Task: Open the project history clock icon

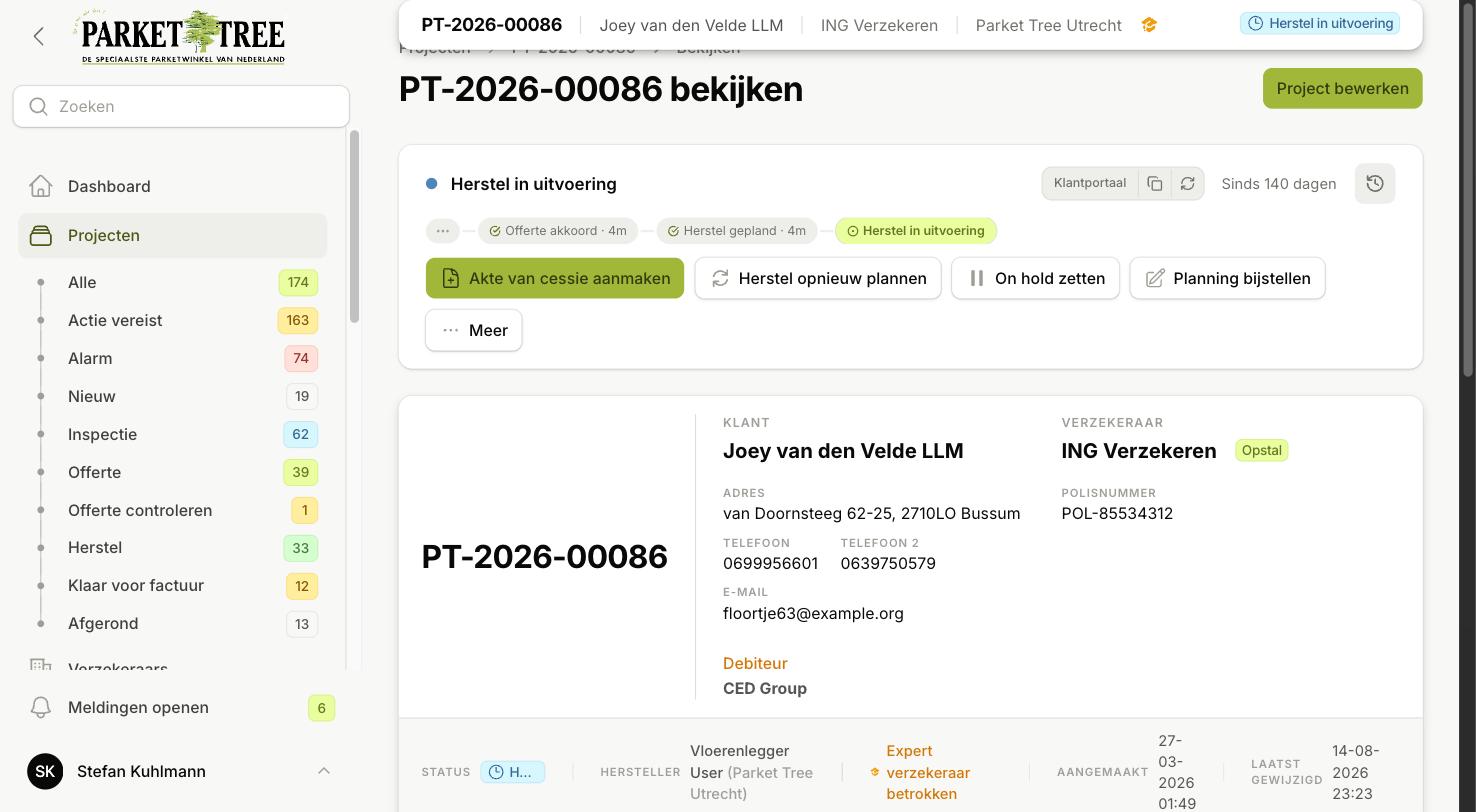Action: tap(1375, 183)
